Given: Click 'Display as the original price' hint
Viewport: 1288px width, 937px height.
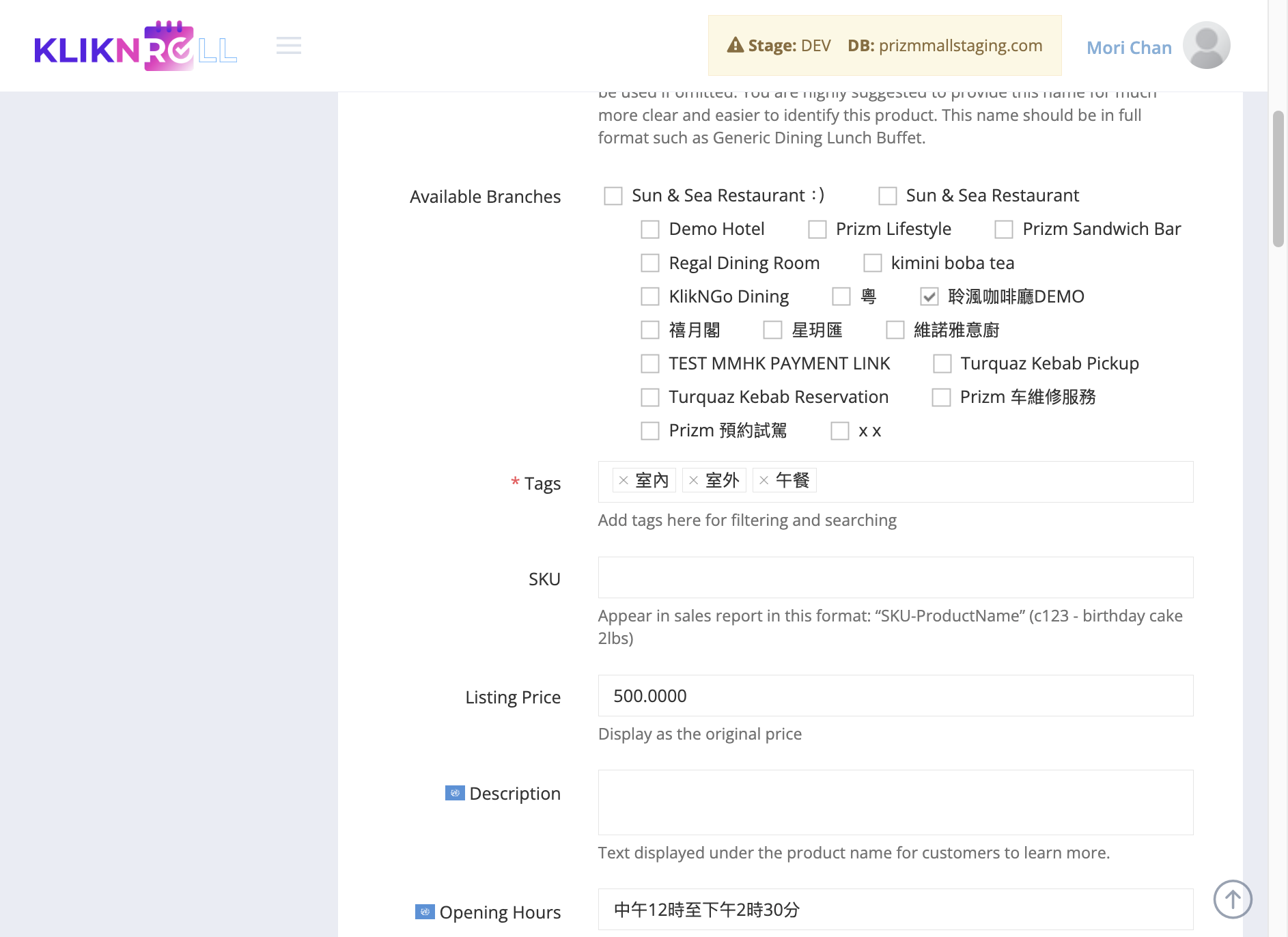Looking at the screenshot, I should click(x=700, y=734).
